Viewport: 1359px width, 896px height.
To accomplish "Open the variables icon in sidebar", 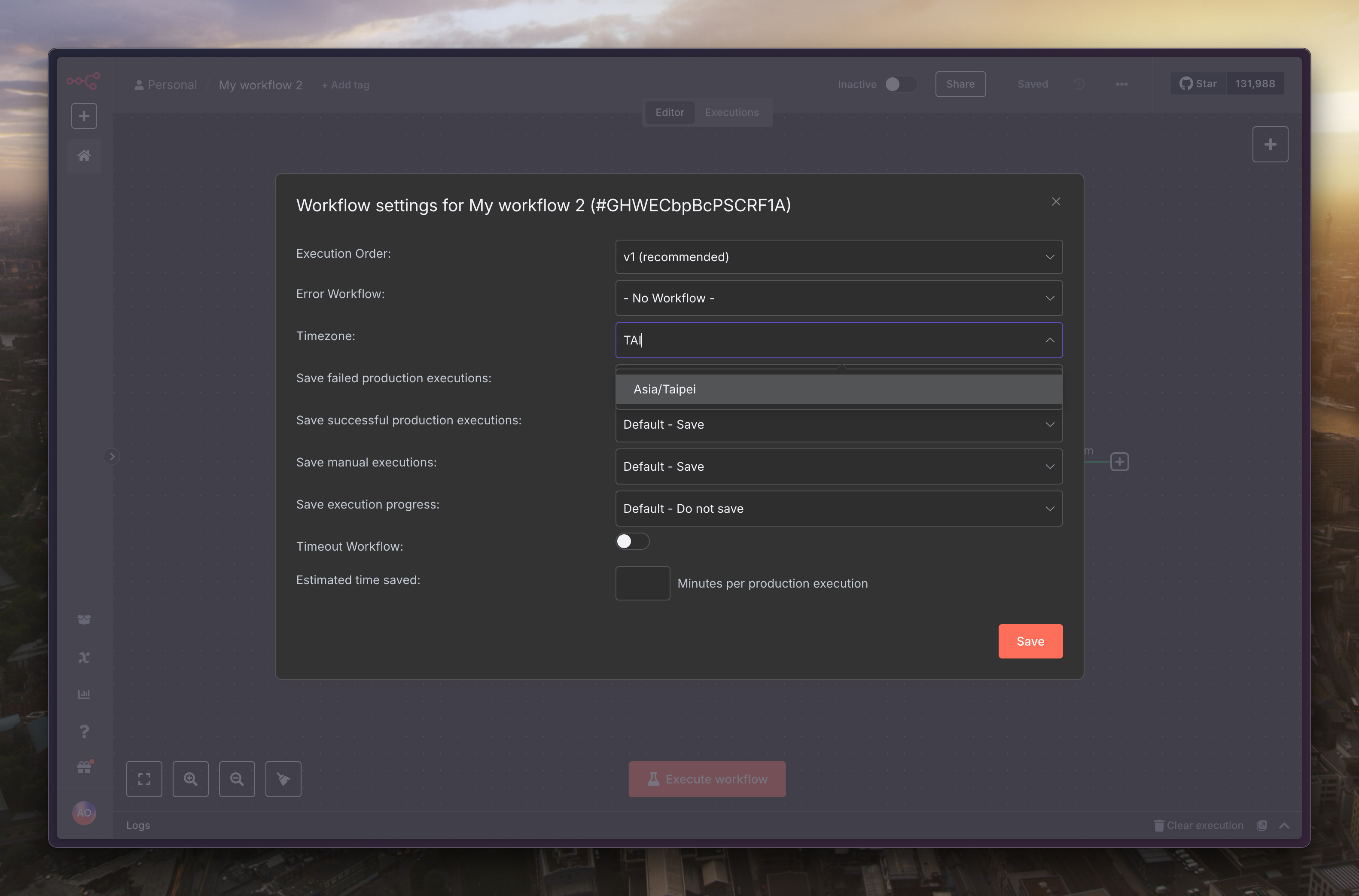I will tap(84, 657).
